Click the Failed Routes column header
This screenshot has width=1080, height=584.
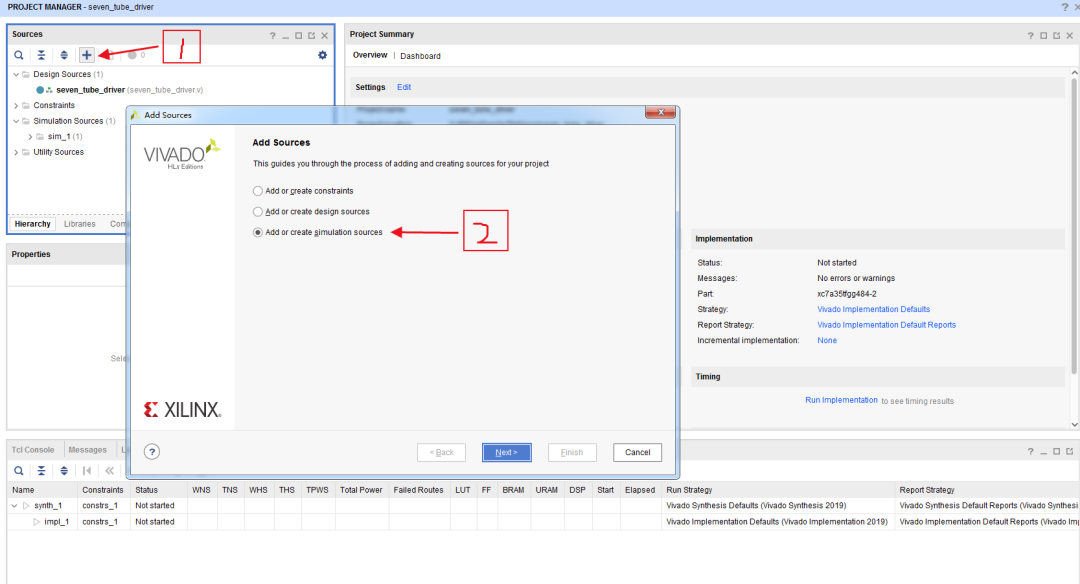click(418, 490)
